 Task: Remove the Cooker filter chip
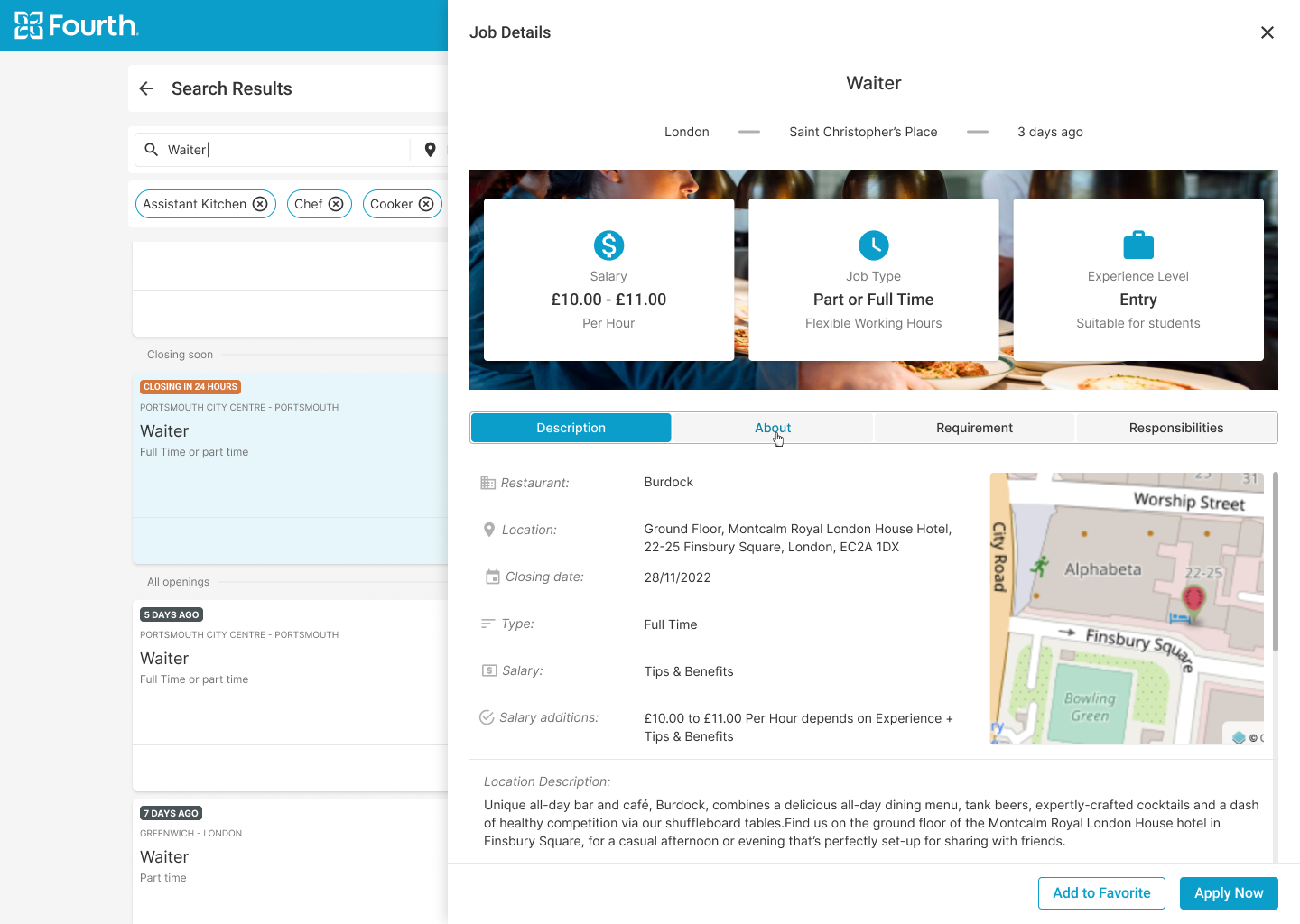[426, 204]
